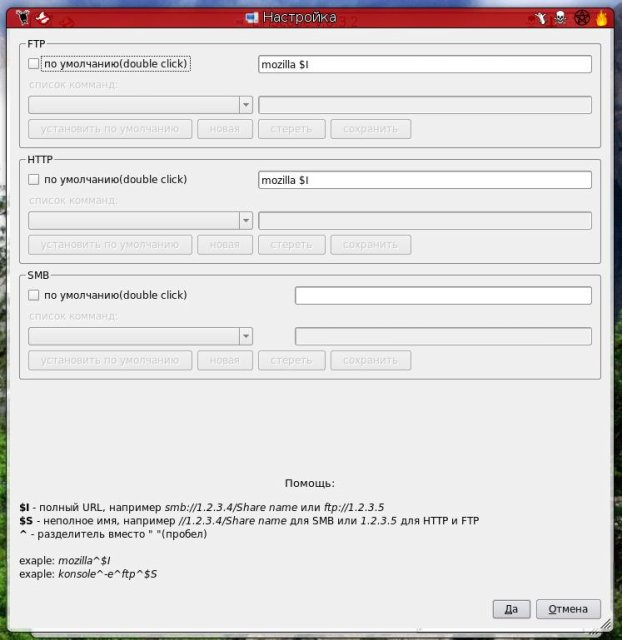Enable SMB по умолчанию checkbox
This screenshot has width=622, height=640.
pyautogui.click(x=33, y=295)
